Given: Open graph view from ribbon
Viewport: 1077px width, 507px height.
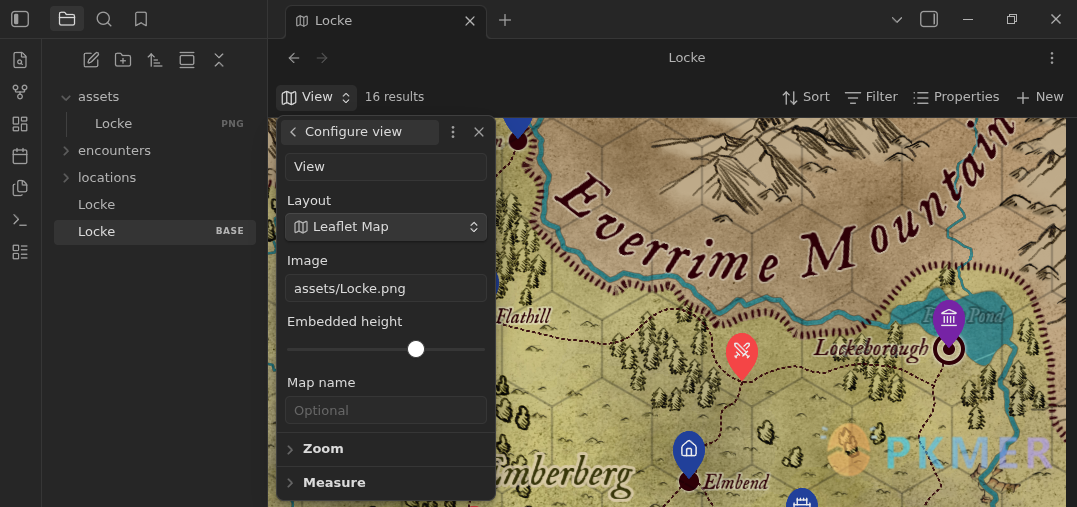Looking at the screenshot, I should 20,92.
